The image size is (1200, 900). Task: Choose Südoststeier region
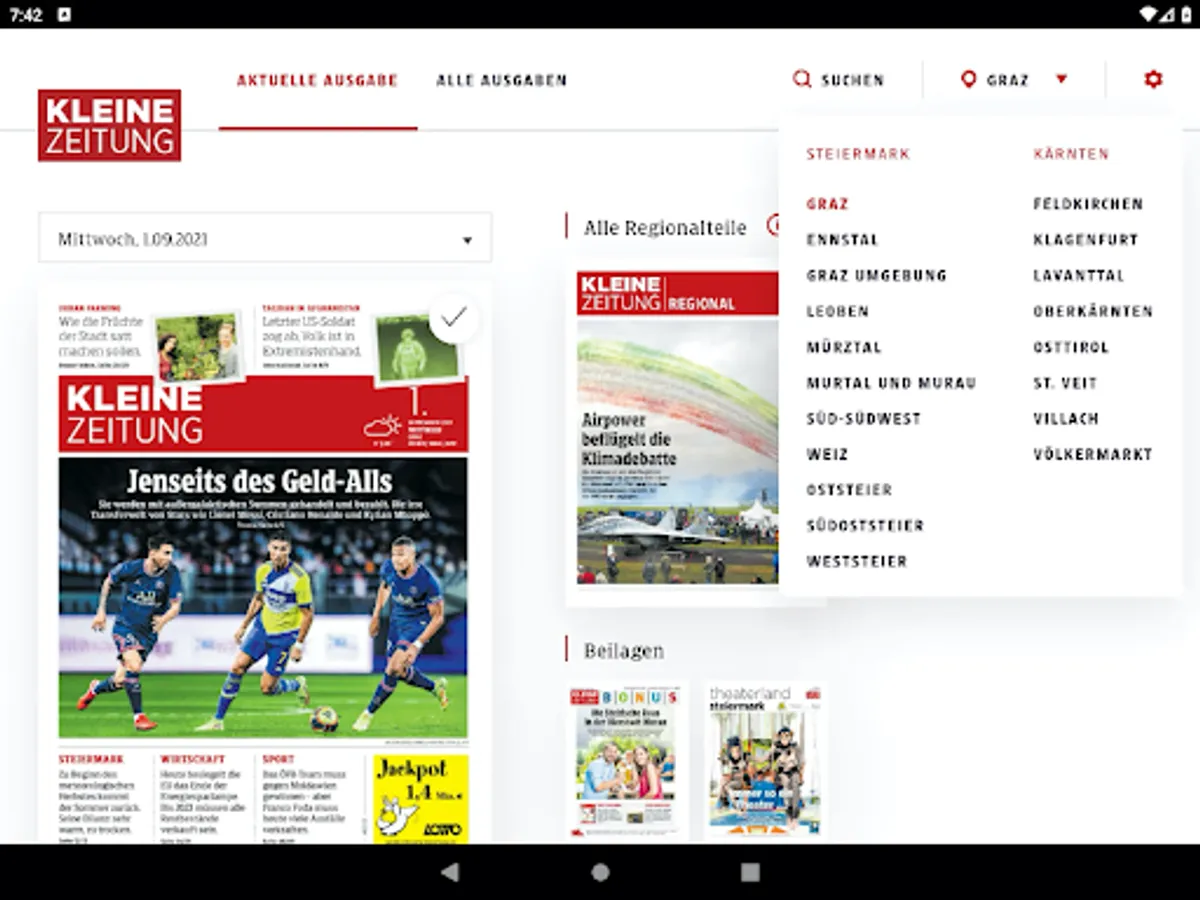pos(866,526)
